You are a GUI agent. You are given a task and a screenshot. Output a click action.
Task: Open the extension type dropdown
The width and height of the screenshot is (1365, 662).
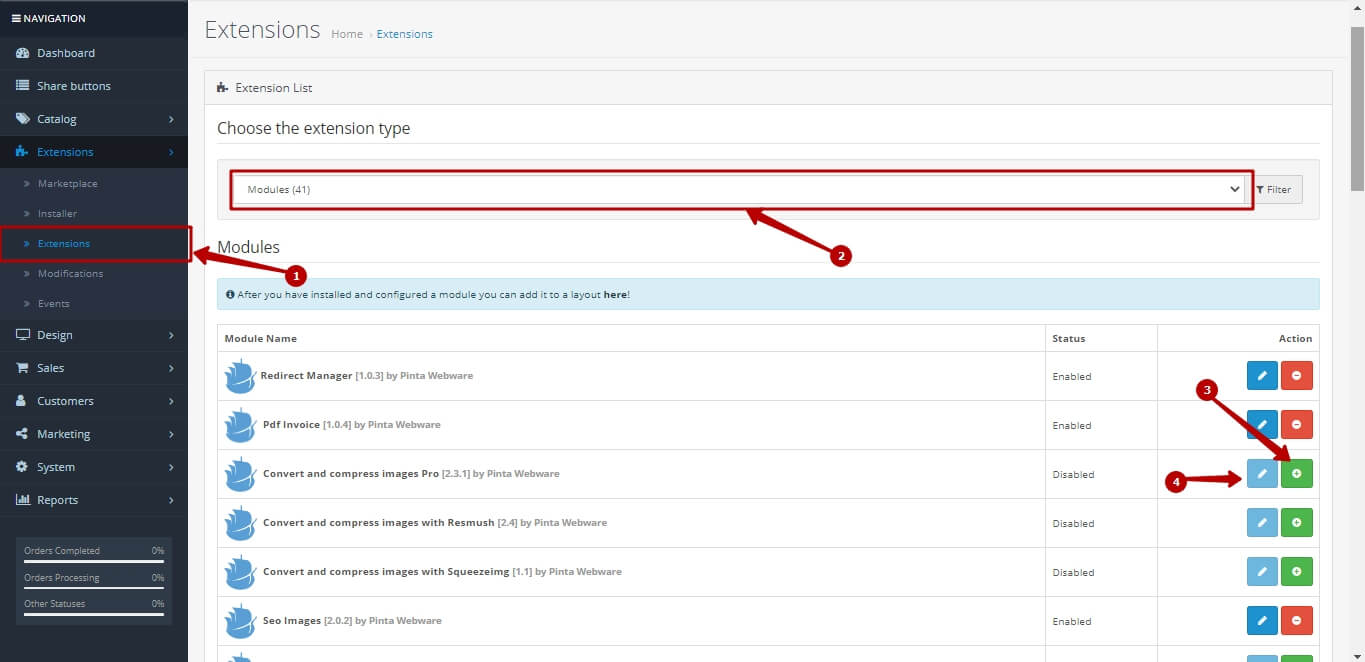click(x=740, y=189)
